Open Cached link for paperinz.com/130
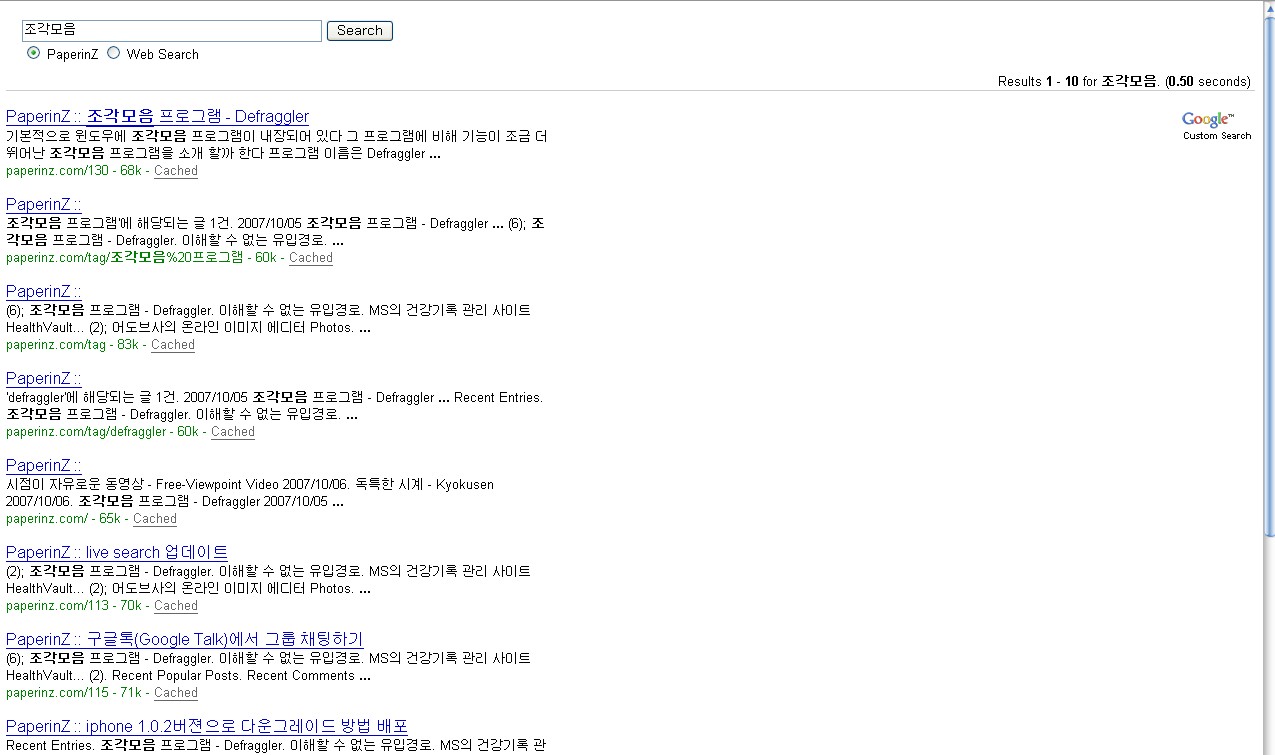1275x755 pixels. [x=176, y=171]
